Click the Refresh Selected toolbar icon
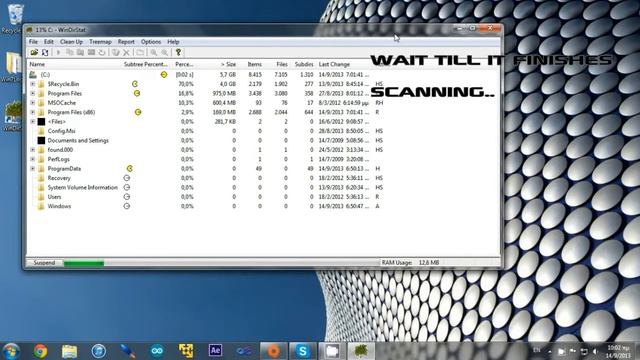Viewport: 640px width, 360px height. click(x=102, y=52)
